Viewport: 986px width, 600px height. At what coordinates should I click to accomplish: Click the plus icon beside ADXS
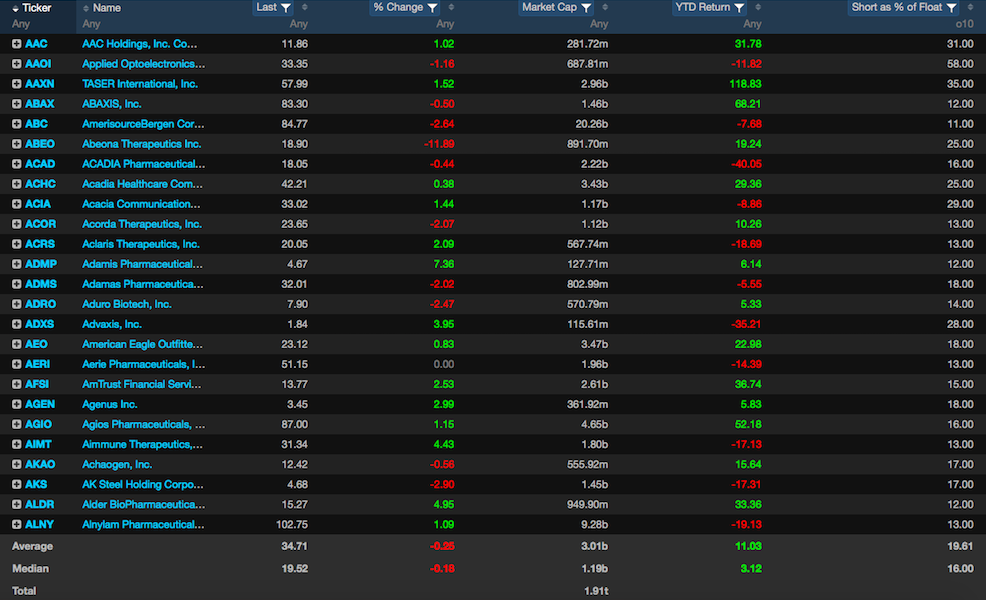(16, 325)
